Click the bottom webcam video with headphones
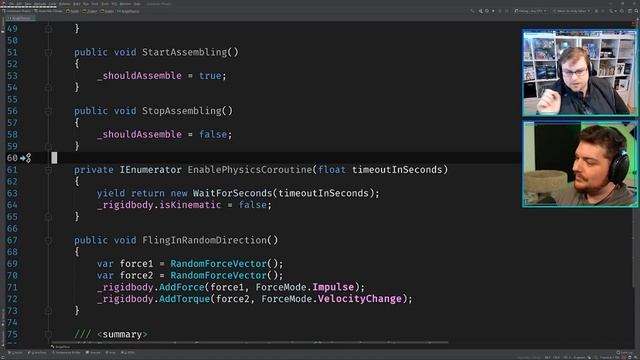The image size is (640, 360). 579,164
